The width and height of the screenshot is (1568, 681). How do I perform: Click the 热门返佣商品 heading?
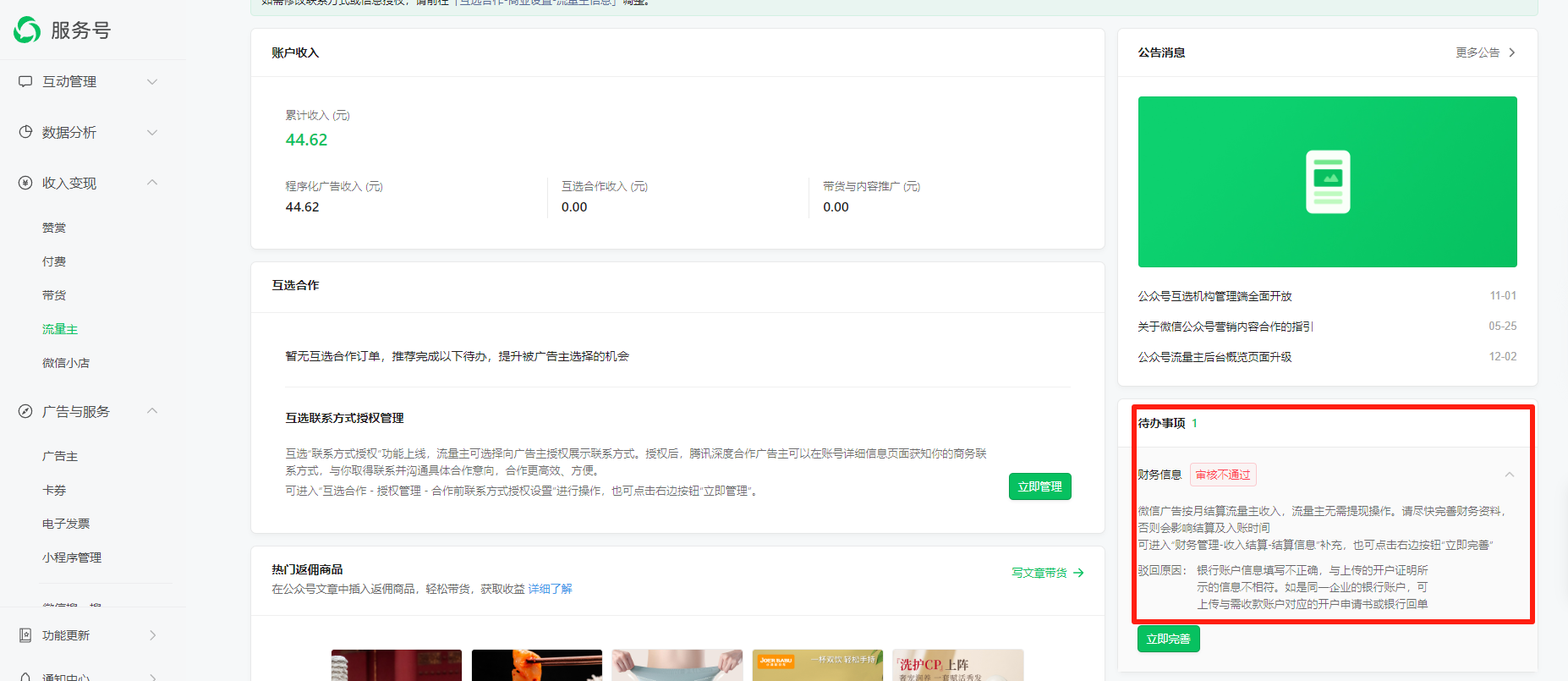[x=307, y=569]
